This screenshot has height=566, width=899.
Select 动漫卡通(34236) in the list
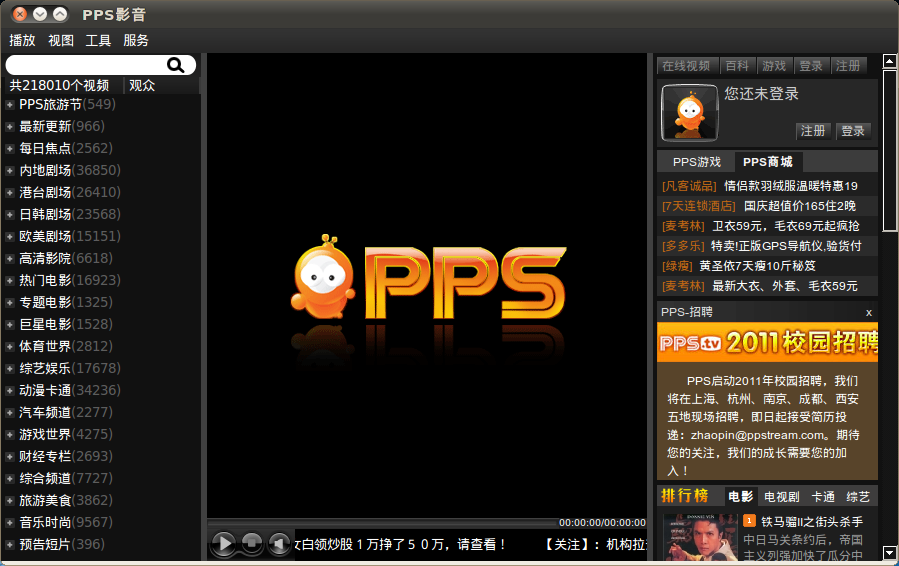pos(70,391)
